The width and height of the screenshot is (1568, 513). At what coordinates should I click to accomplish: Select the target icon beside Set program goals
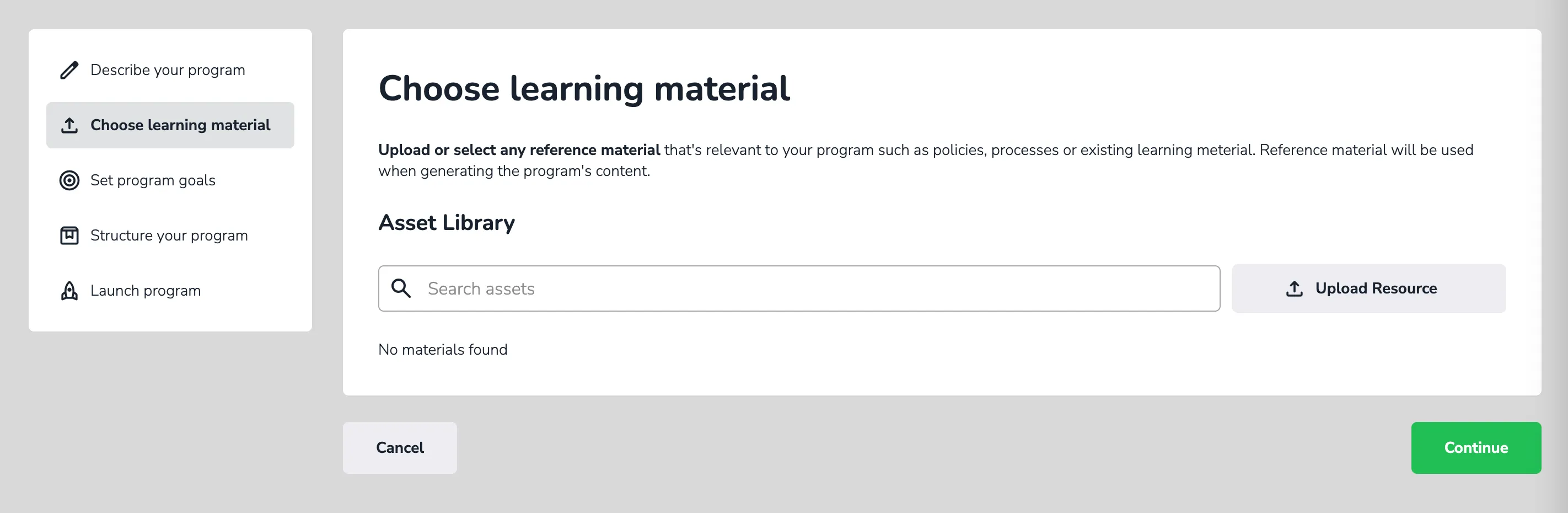pyautogui.click(x=69, y=180)
